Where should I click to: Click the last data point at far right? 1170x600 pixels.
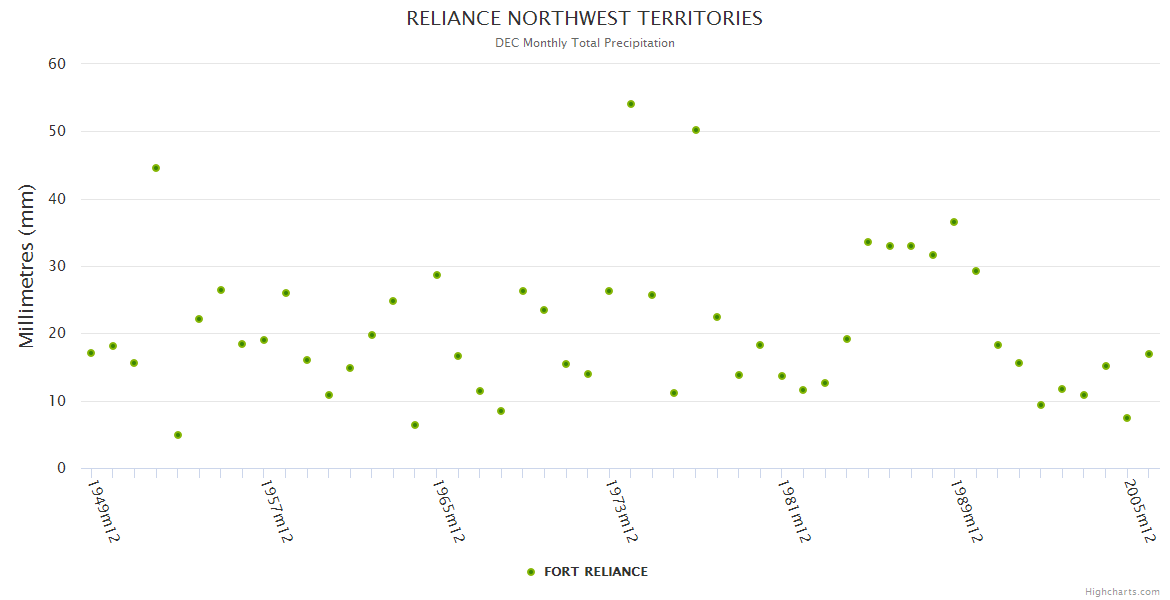pyautogui.click(x=1149, y=354)
